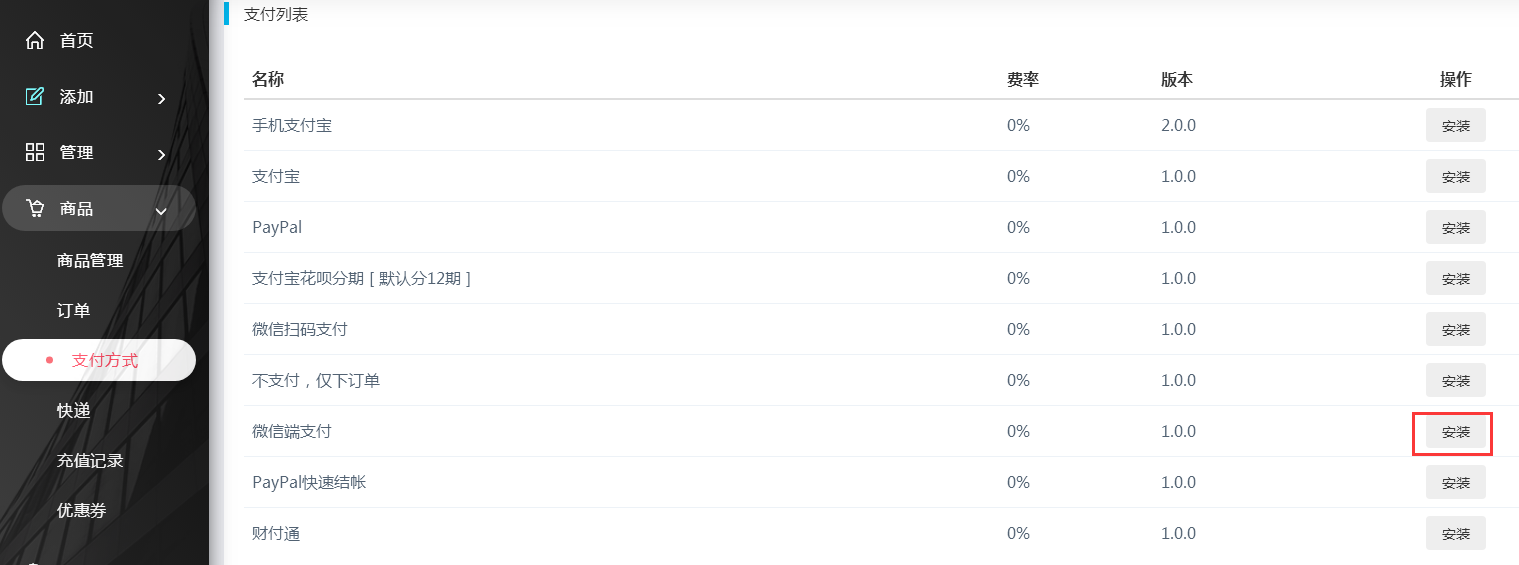Image resolution: width=1519 pixels, height=565 pixels.
Task: Expand the 管理 submenu arrow
Action: pyautogui.click(x=162, y=154)
